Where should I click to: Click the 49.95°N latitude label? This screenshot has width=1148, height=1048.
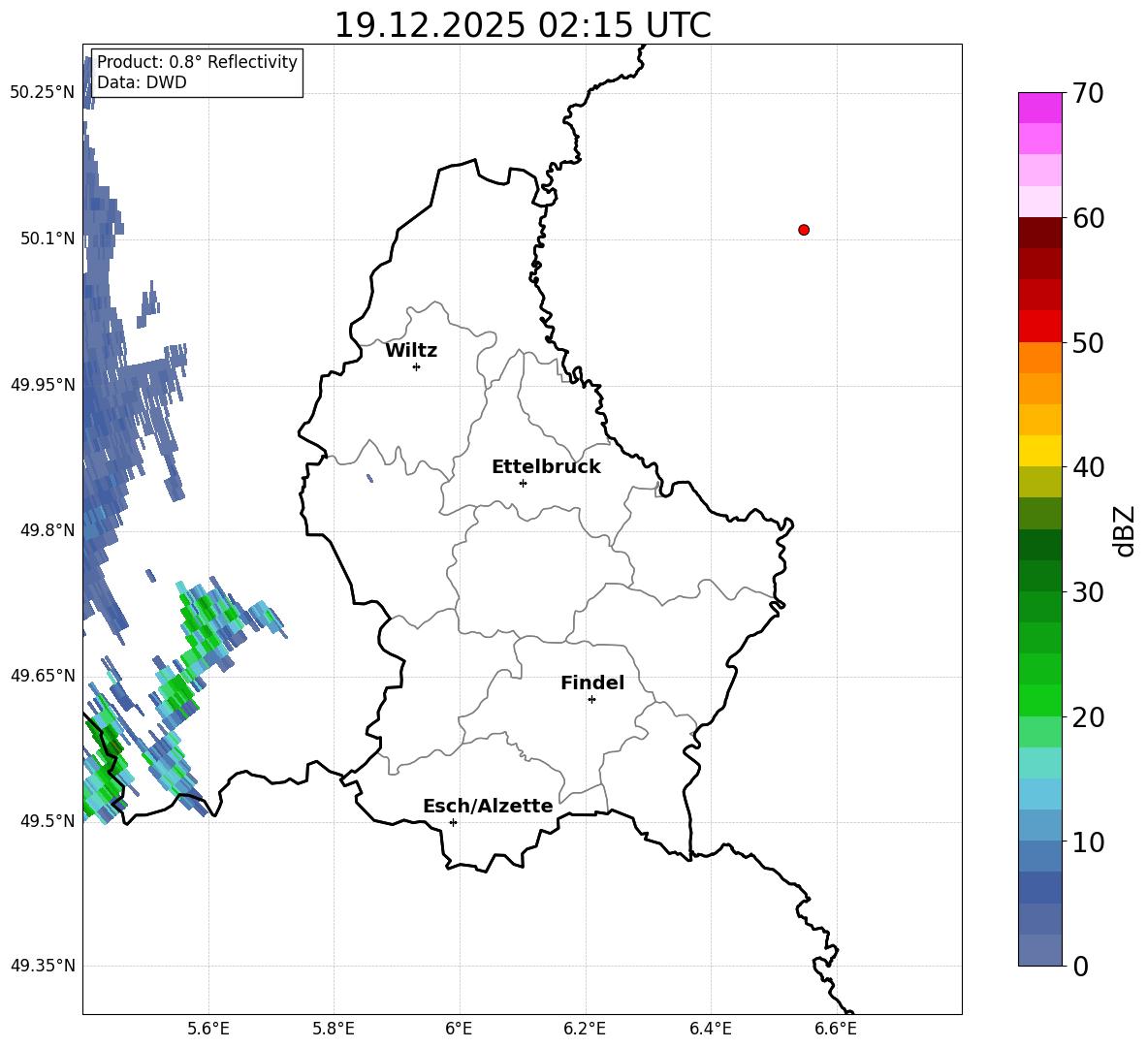[x=42, y=385]
